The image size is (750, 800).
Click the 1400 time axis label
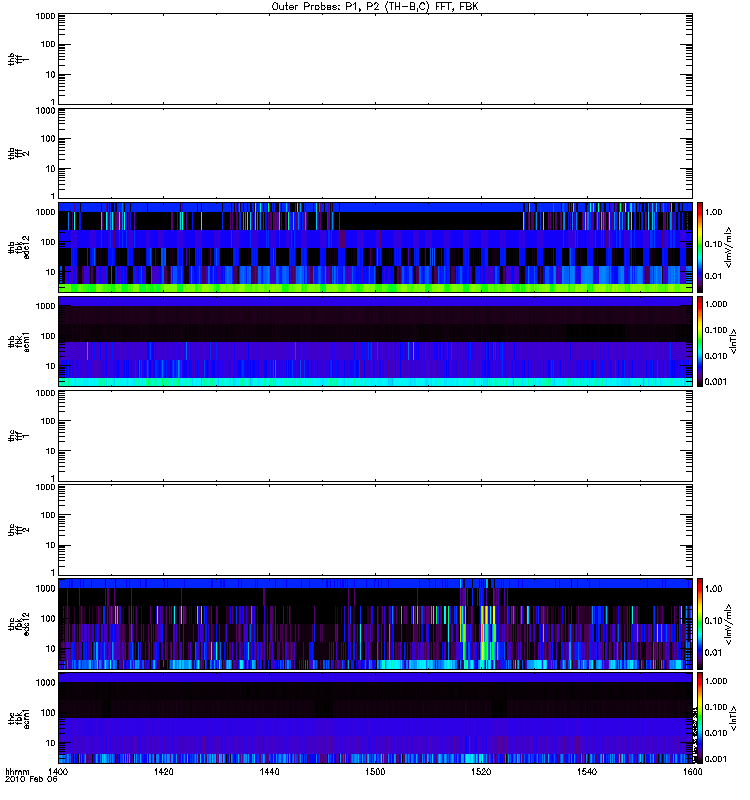click(x=58, y=771)
